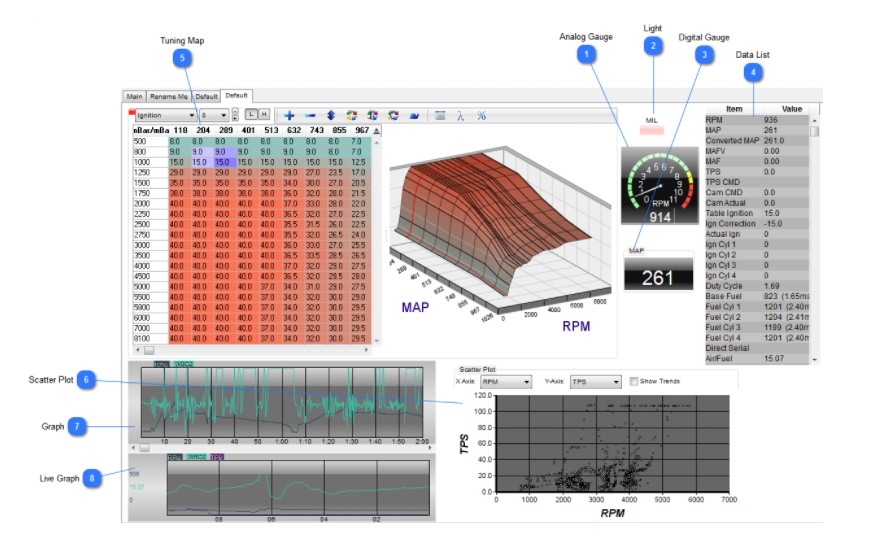Open the Ignition table dropdown
The height and width of the screenshot is (554, 884).
coord(165,116)
